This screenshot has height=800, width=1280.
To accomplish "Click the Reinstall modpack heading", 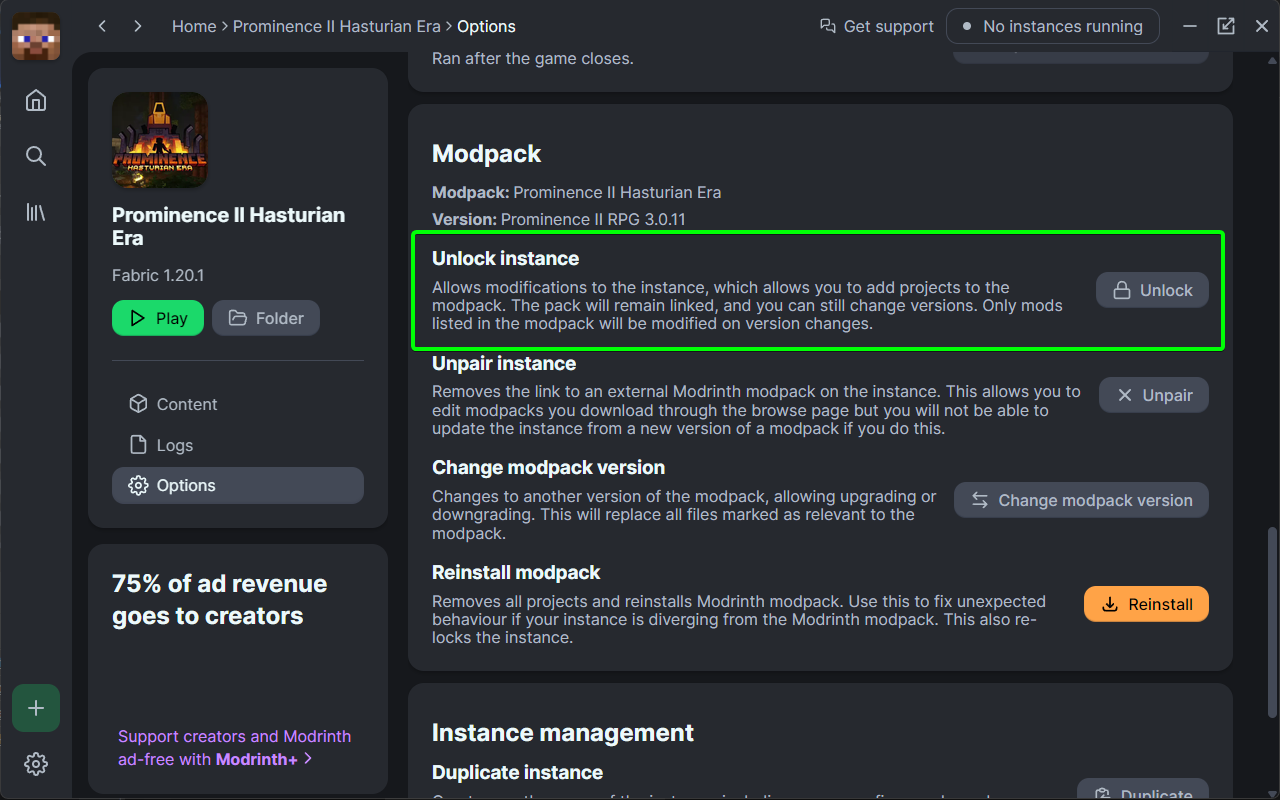I will [516, 572].
